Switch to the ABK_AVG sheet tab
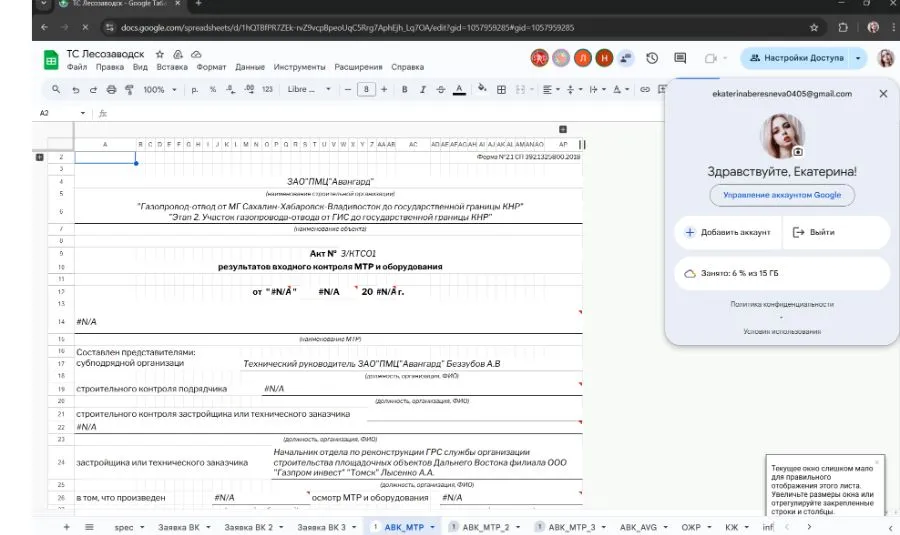 pyautogui.click(x=638, y=526)
